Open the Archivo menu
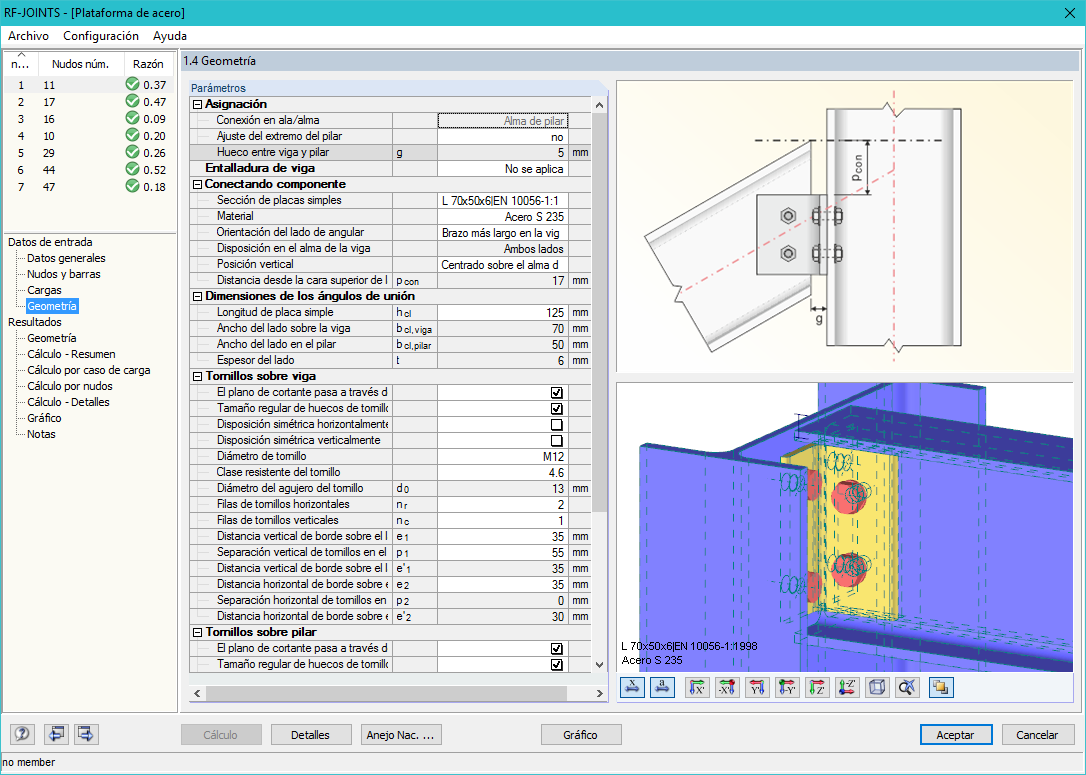 (x=28, y=36)
